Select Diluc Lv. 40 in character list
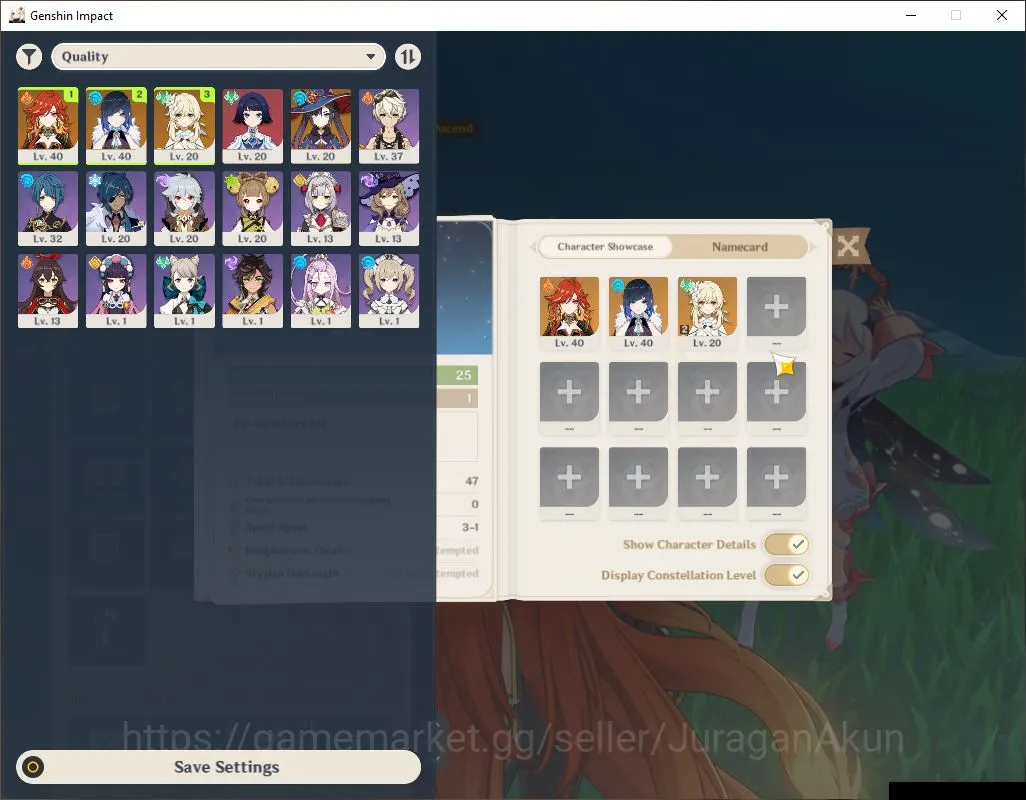 click(48, 126)
